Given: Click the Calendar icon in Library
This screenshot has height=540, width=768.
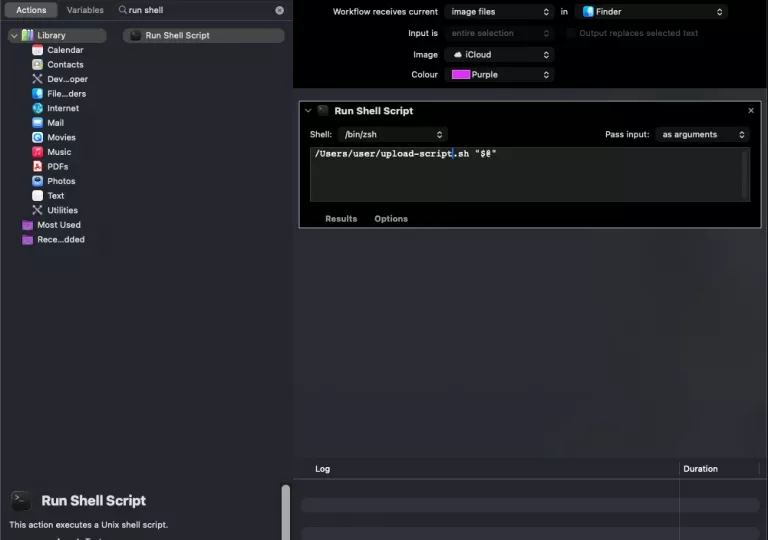Looking at the screenshot, I should [38, 50].
